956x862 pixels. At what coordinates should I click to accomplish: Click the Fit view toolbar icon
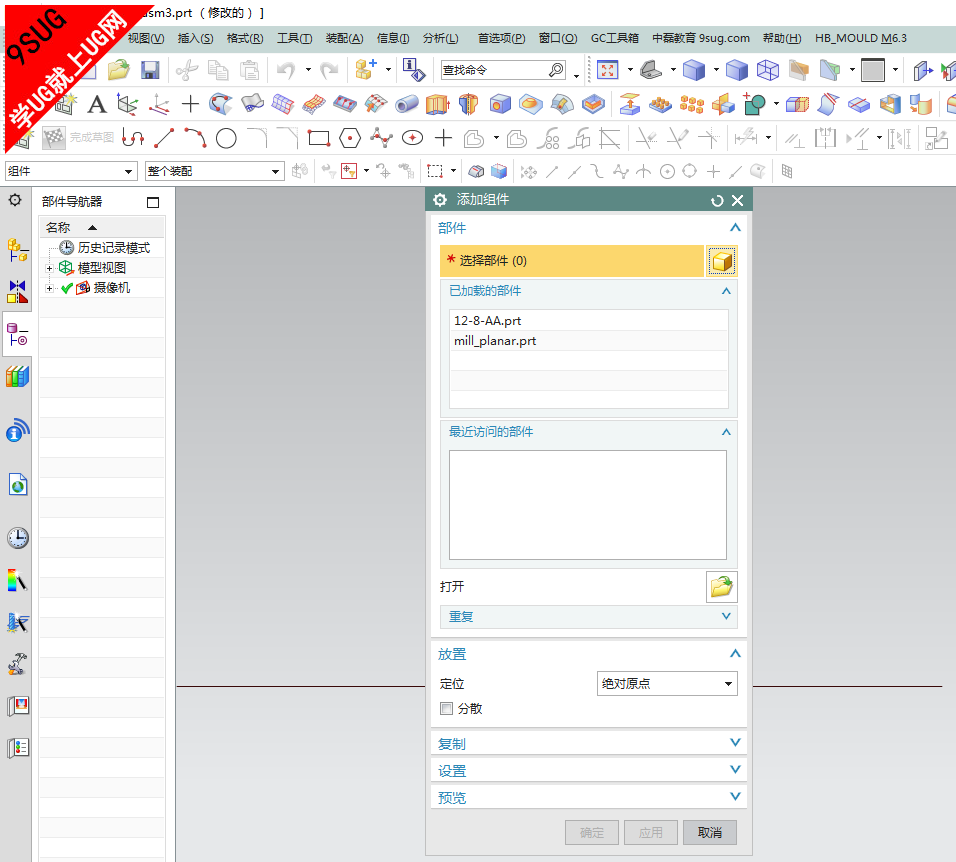point(607,70)
